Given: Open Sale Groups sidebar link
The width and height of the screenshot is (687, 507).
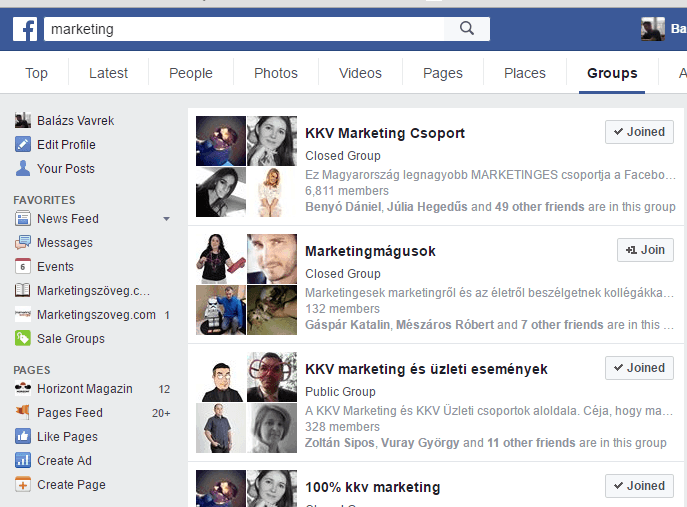Looking at the screenshot, I should (x=71, y=339).
